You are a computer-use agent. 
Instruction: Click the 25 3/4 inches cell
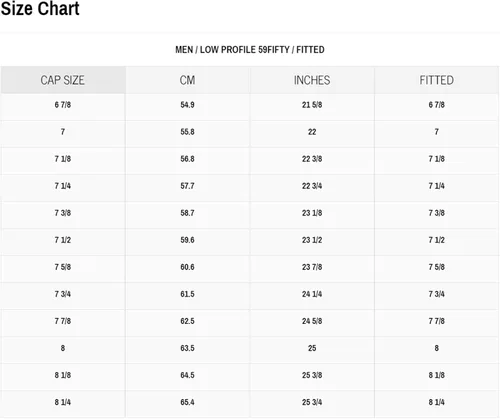(312, 402)
